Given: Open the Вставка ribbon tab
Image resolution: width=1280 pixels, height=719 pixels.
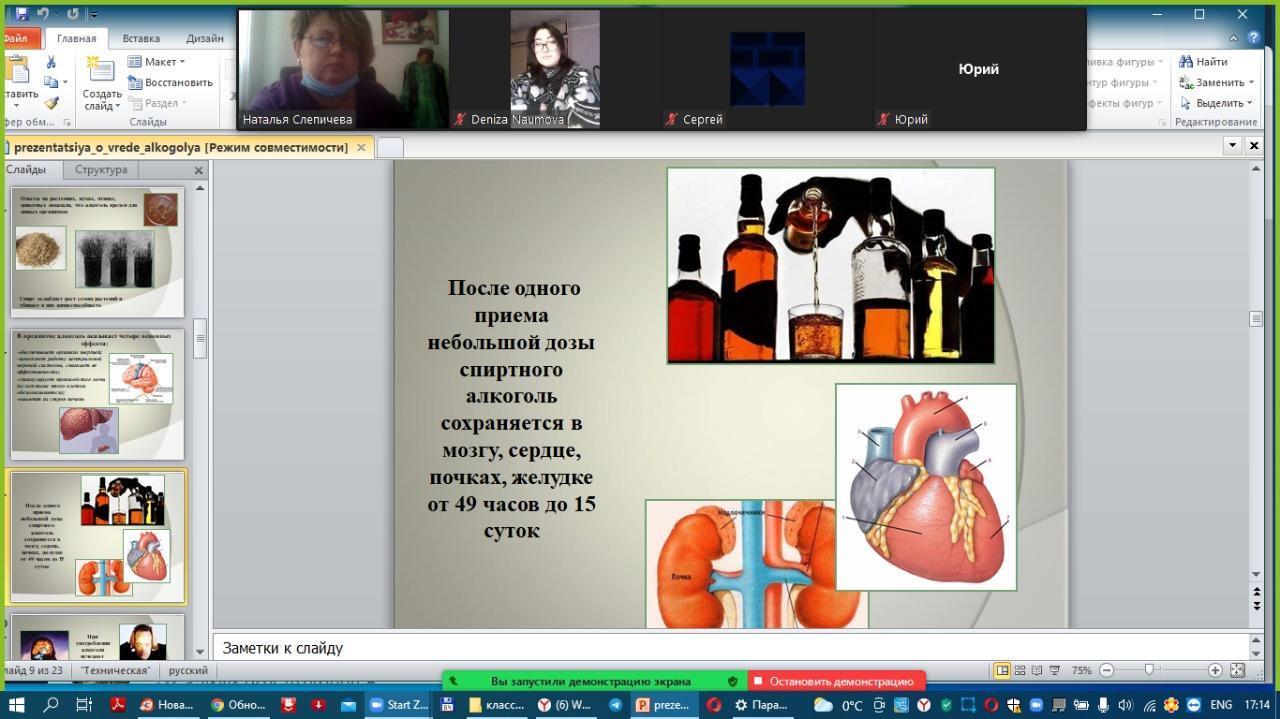Looking at the screenshot, I should pyautogui.click(x=141, y=39).
